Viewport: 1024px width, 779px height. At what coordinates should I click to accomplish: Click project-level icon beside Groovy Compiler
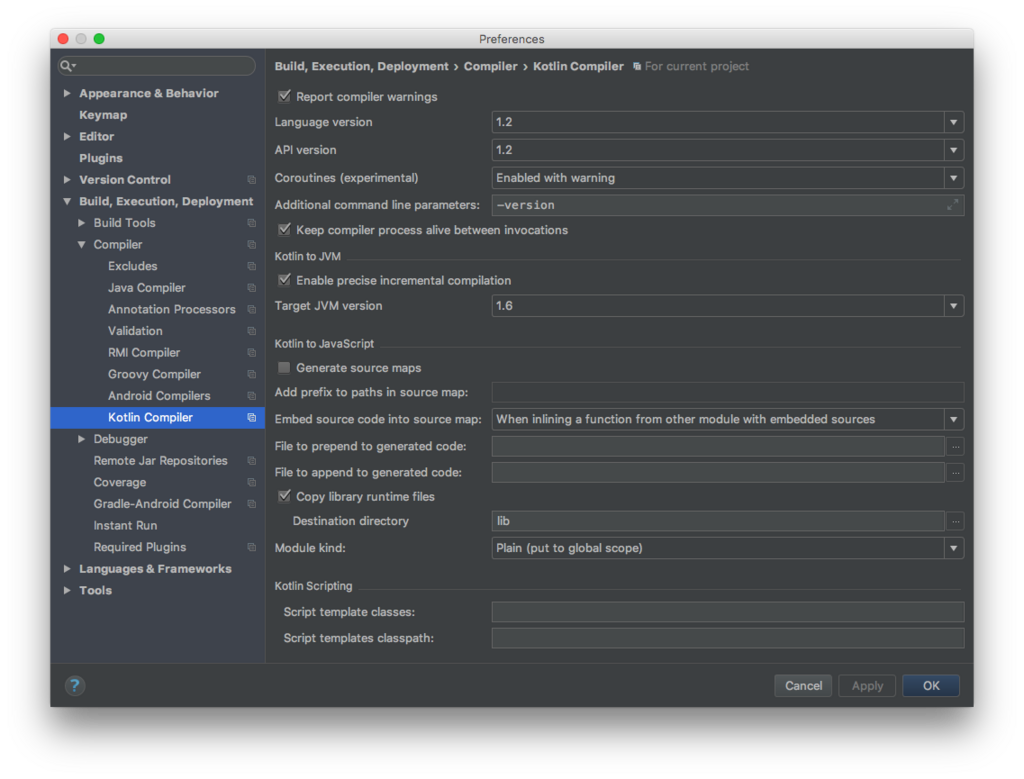click(251, 374)
